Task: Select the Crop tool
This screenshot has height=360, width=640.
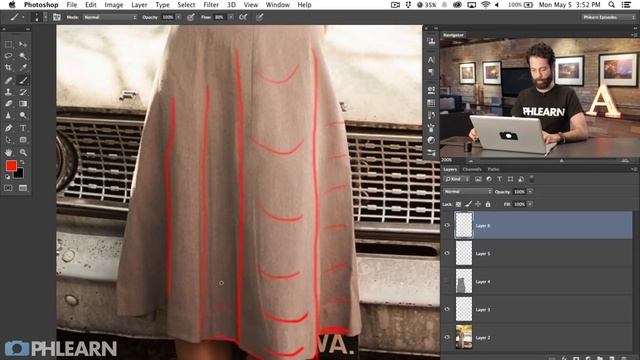Action: (x=9, y=68)
